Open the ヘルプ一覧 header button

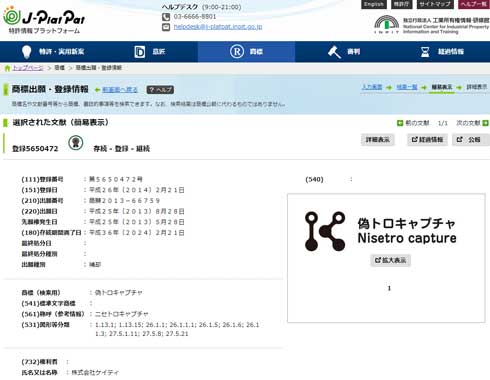point(474,4)
